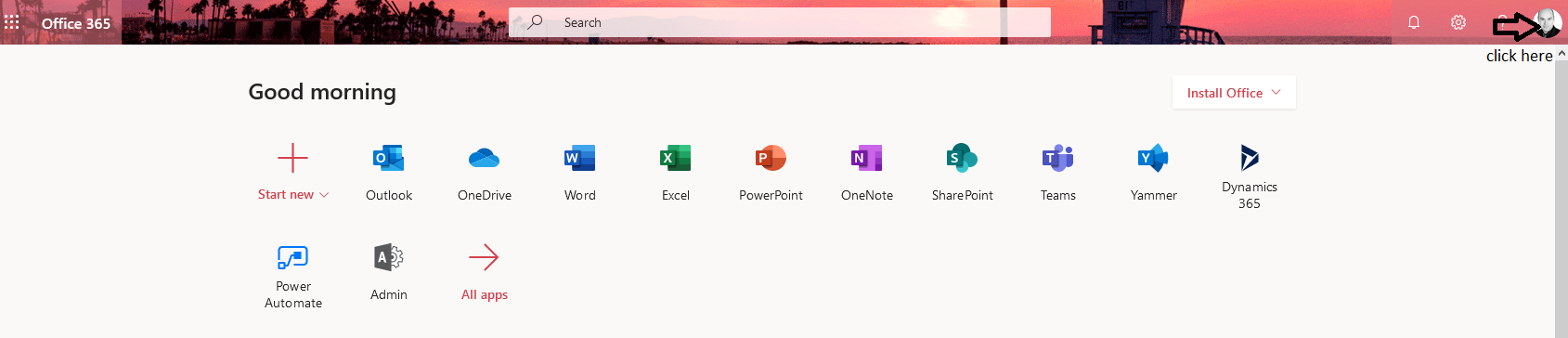Launch the PowerPoint app
This screenshot has height=338, width=1568.
point(771,173)
